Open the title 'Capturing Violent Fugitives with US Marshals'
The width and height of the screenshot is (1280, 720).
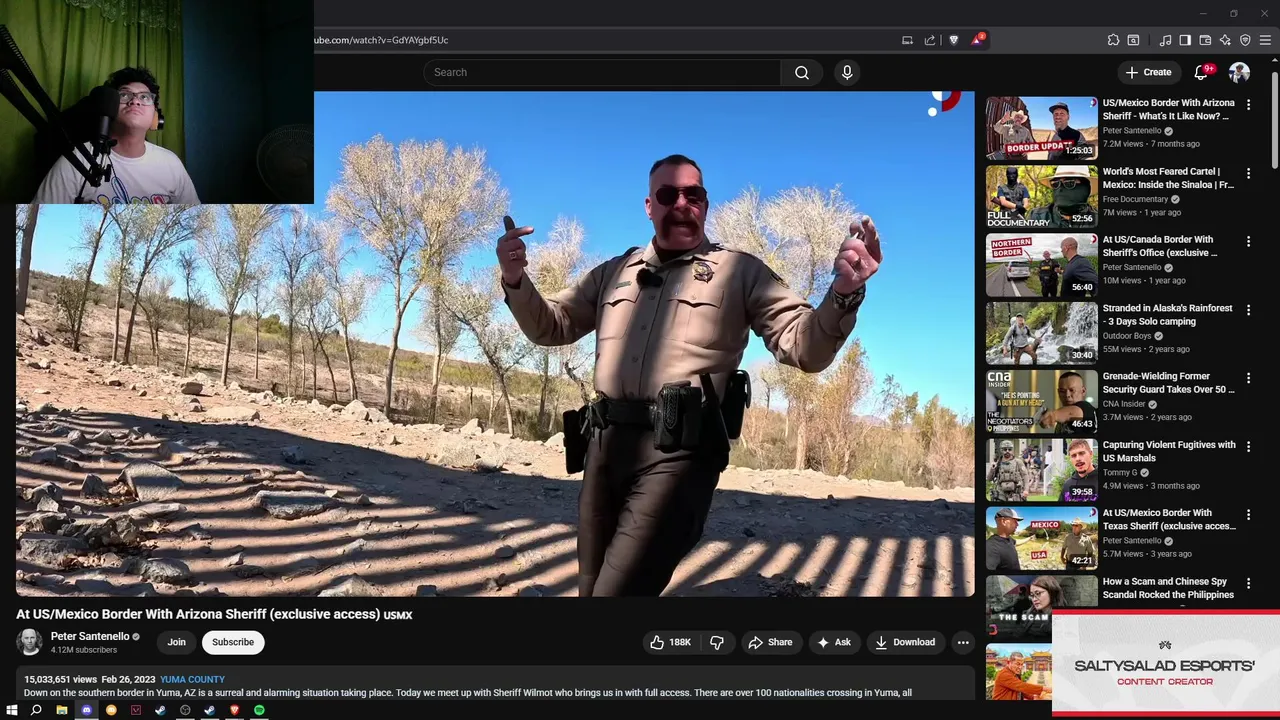tap(1169, 451)
